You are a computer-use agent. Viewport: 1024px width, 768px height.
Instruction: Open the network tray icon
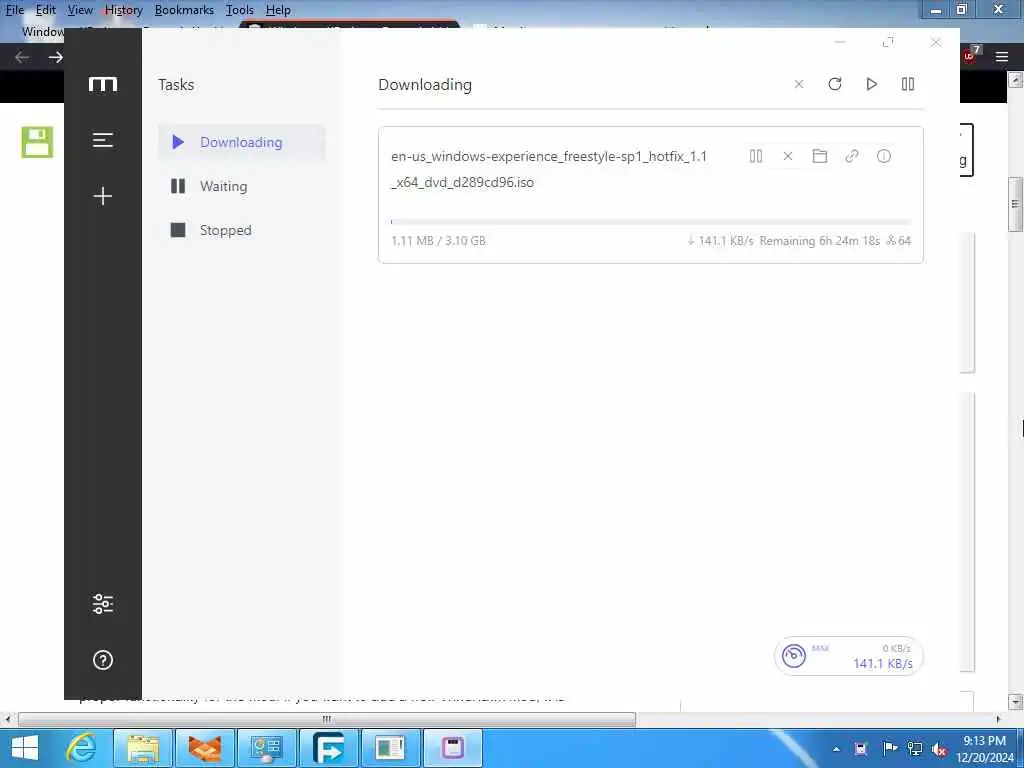(914, 749)
